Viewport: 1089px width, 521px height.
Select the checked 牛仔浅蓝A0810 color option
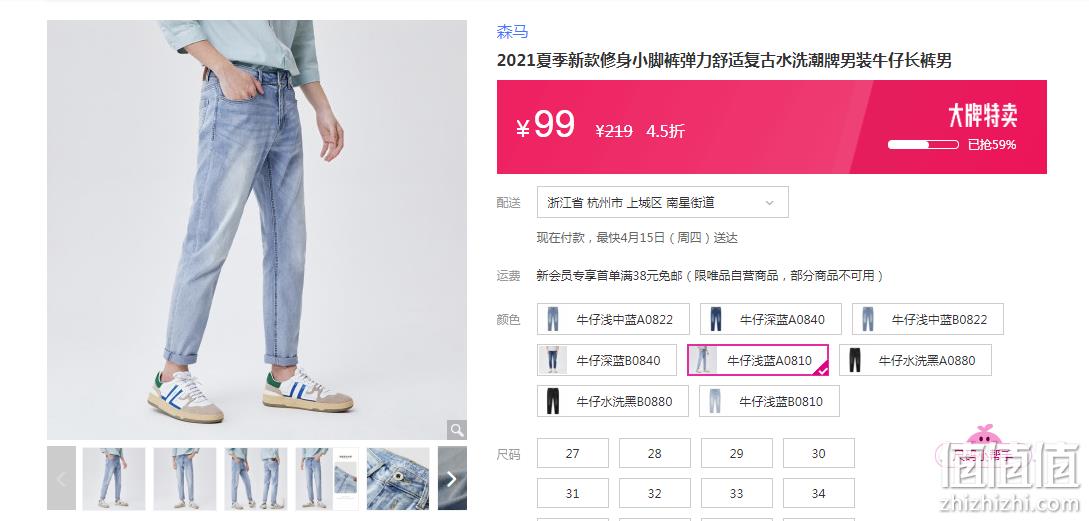[758, 361]
